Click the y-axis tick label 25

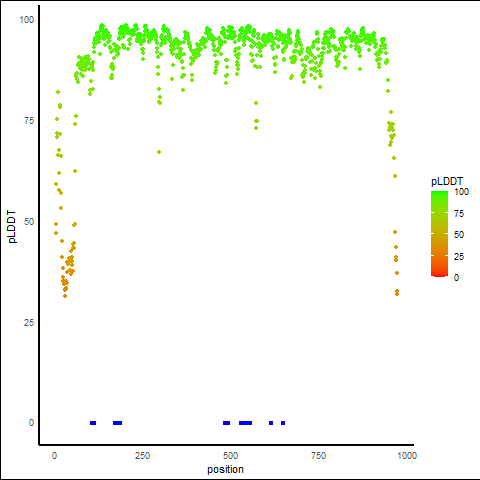[x=29, y=323]
